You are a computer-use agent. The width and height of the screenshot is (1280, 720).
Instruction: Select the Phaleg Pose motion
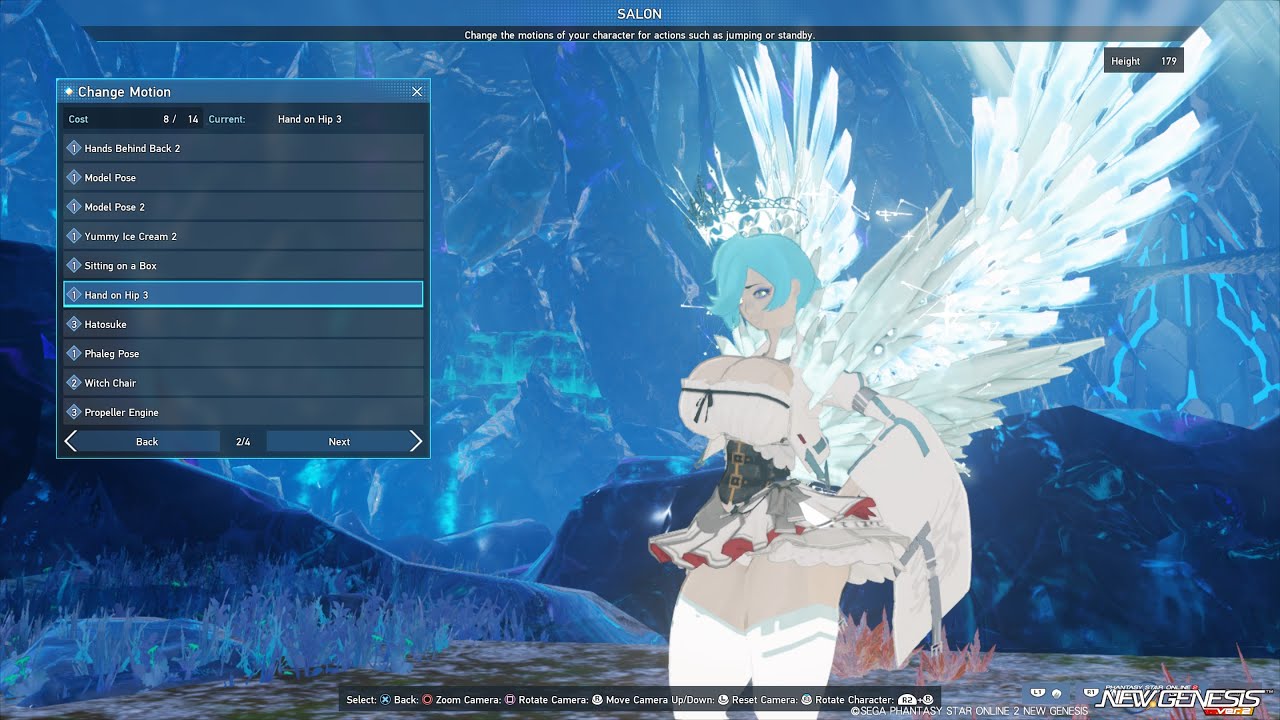pyautogui.click(x=243, y=353)
